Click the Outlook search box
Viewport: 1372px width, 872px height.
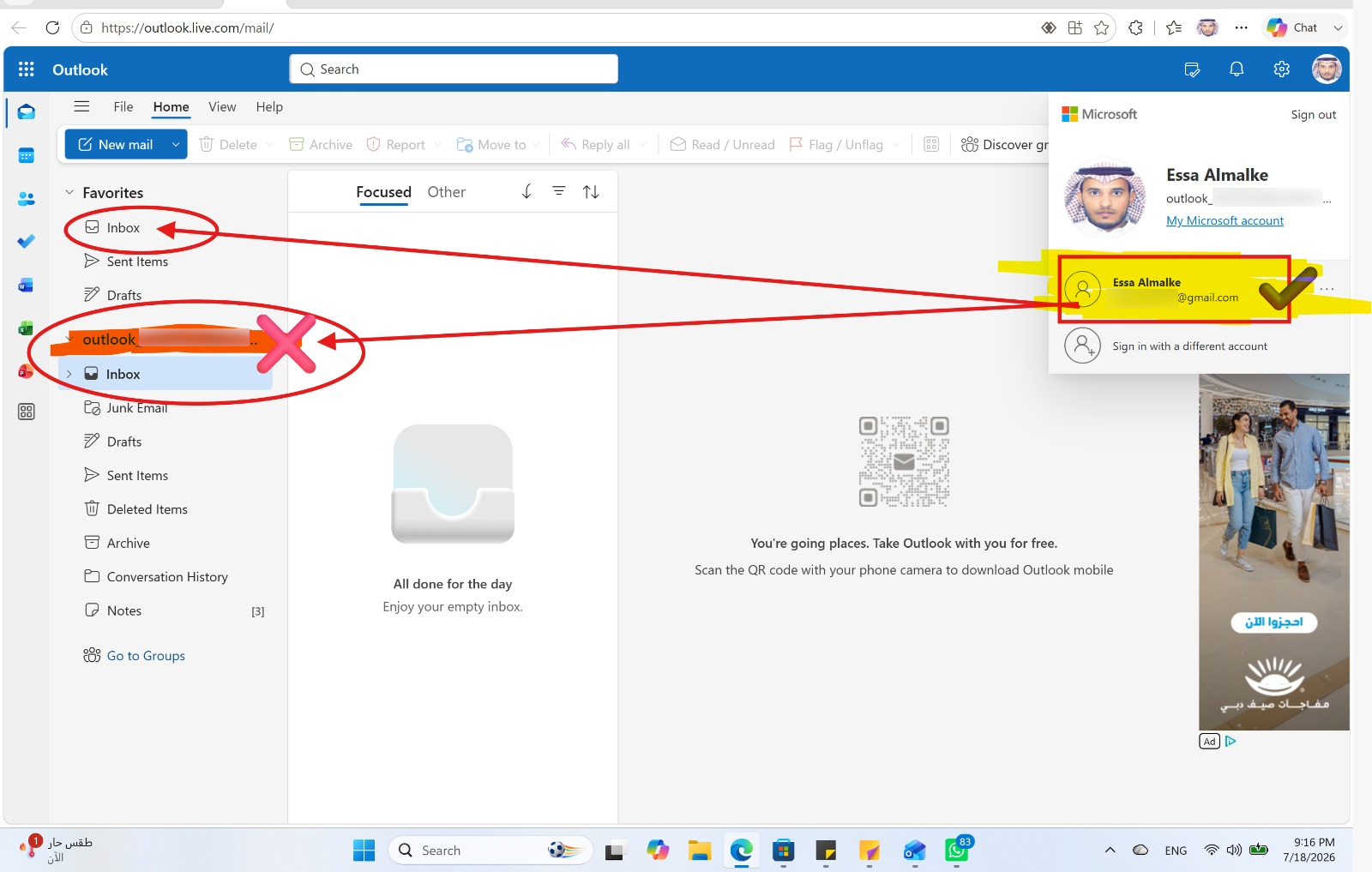tap(454, 69)
